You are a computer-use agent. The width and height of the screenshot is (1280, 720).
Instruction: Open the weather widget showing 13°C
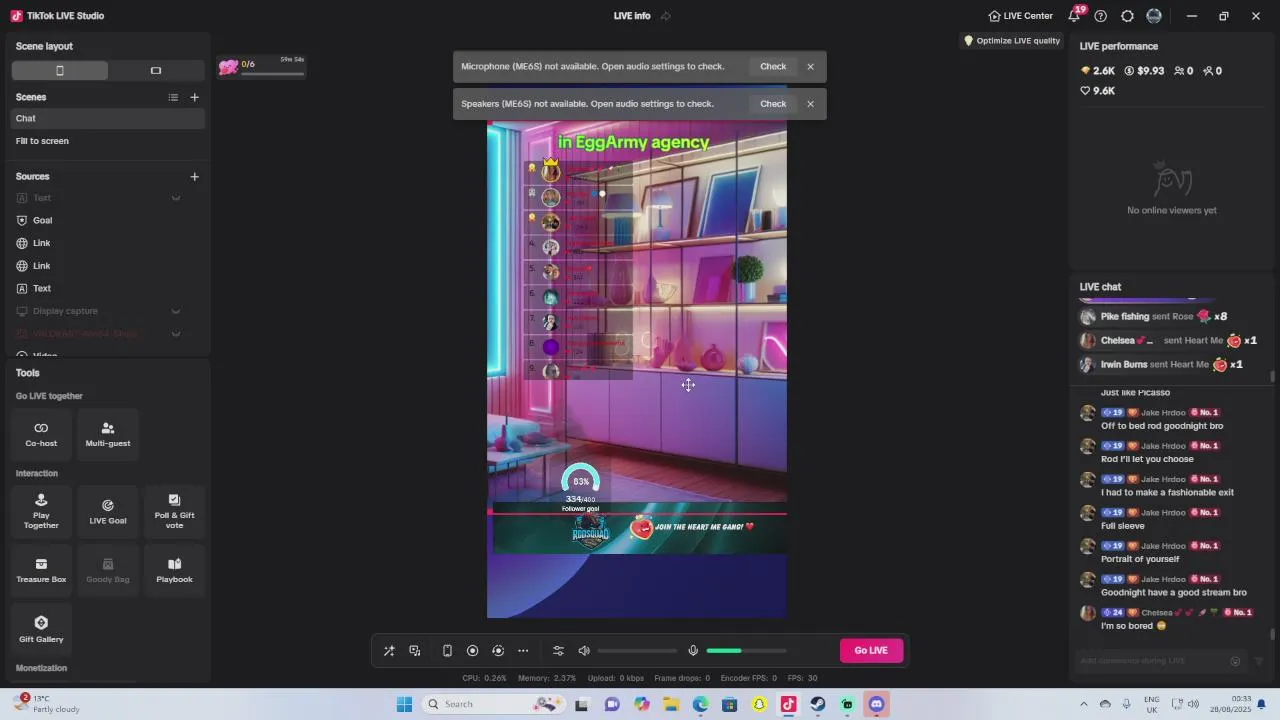pos(48,704)
